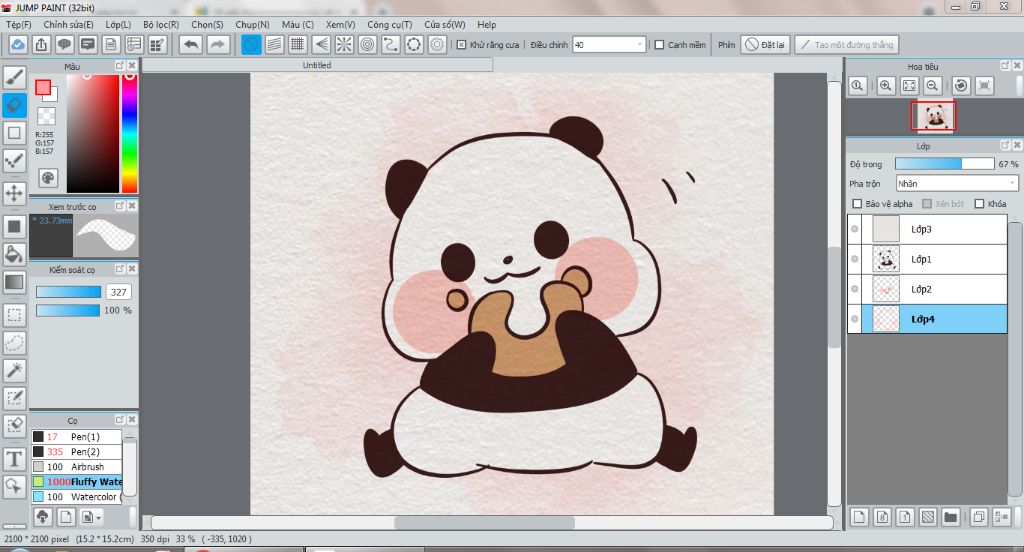Click the snap settings gear icon

[437, 44]
